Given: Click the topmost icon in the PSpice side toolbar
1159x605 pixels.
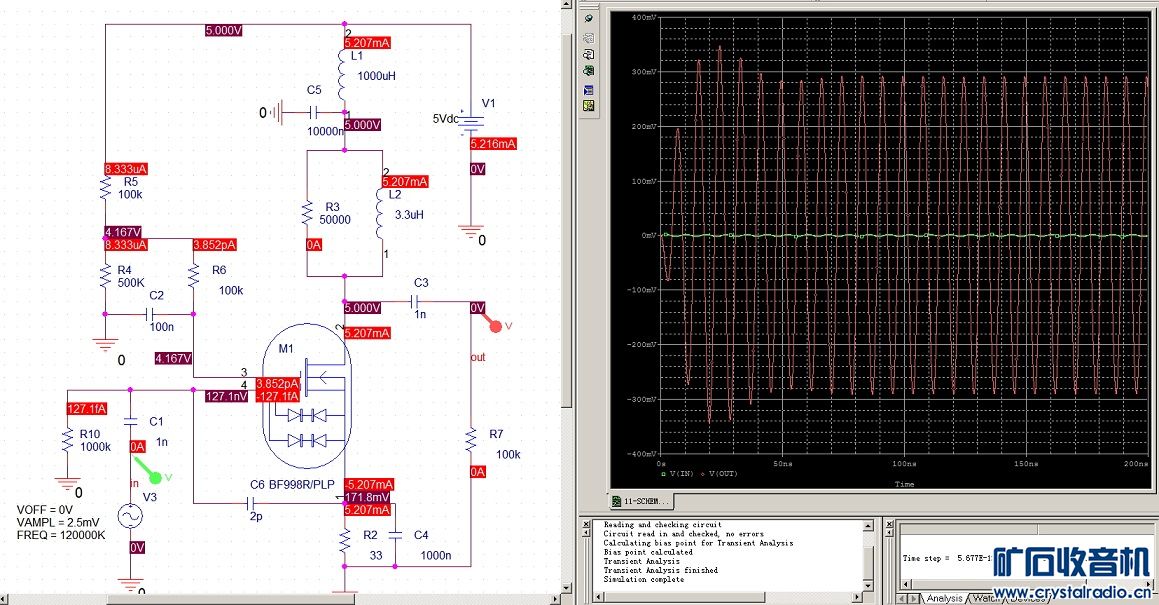Looking at the screenshot, I should [x=589, y=18].
